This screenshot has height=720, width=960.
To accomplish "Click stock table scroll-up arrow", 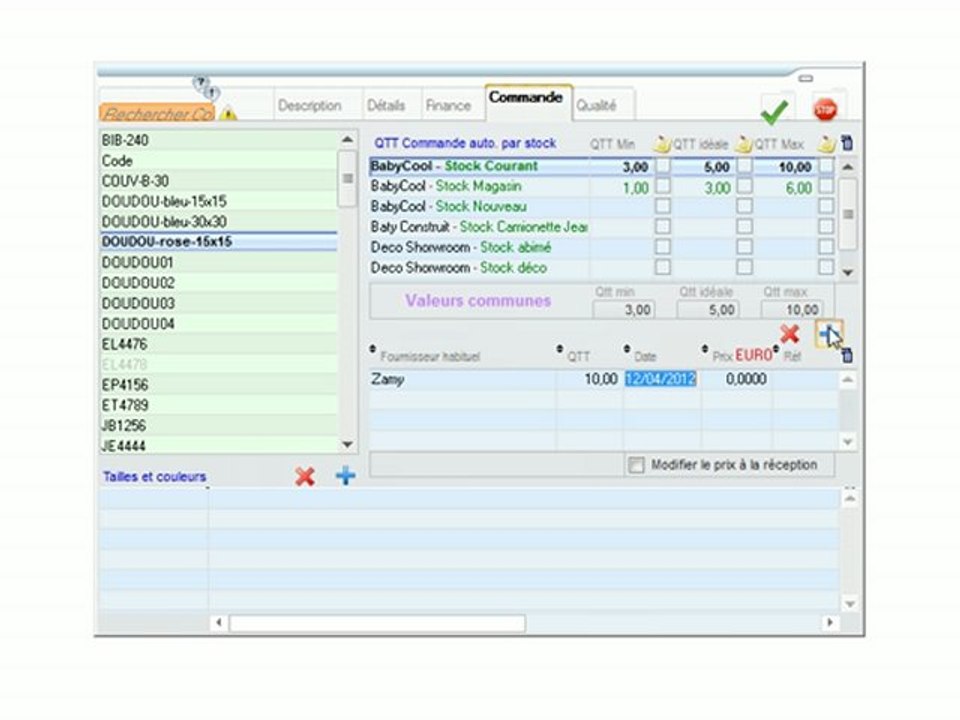I will 847,167.
